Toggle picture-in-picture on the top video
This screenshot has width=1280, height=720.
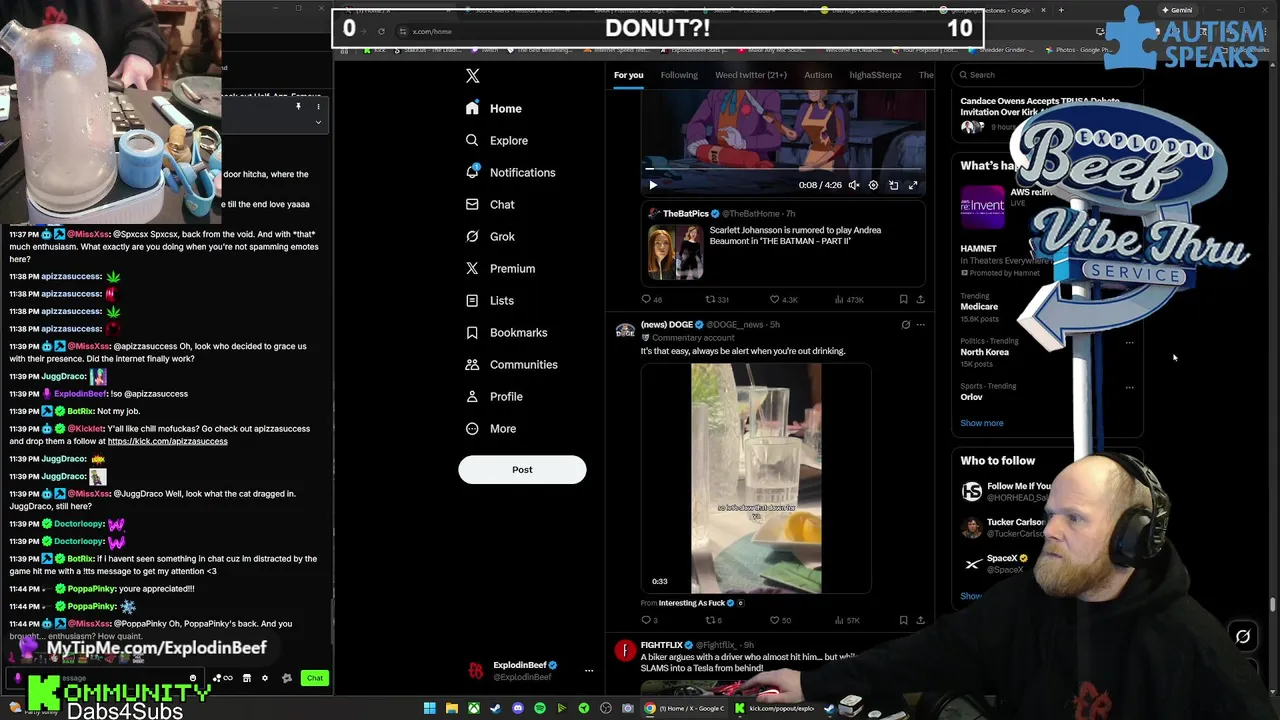[x=893, y=185]
